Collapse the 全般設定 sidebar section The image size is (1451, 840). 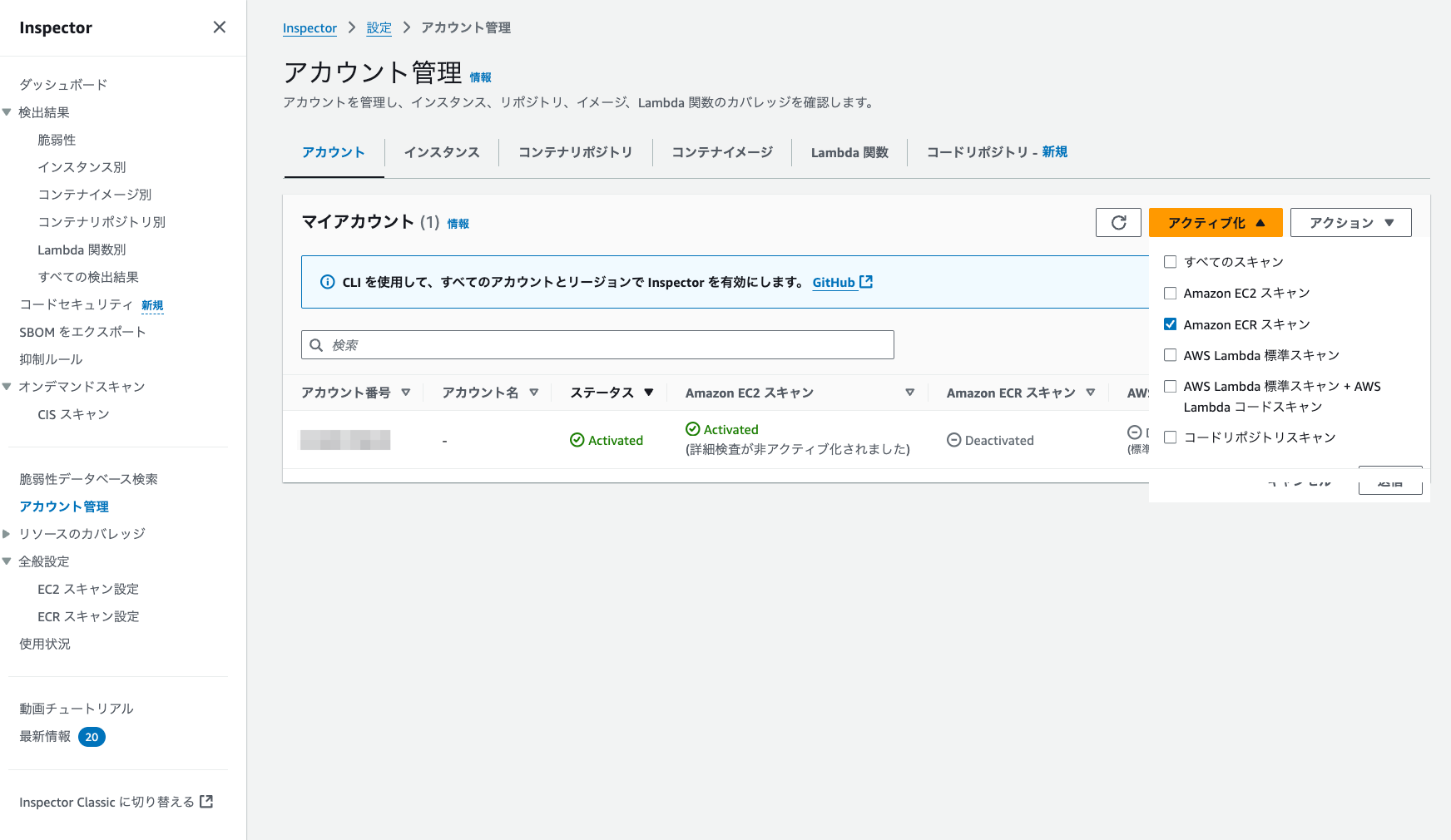pyautogui.click(x=7, y=561)
